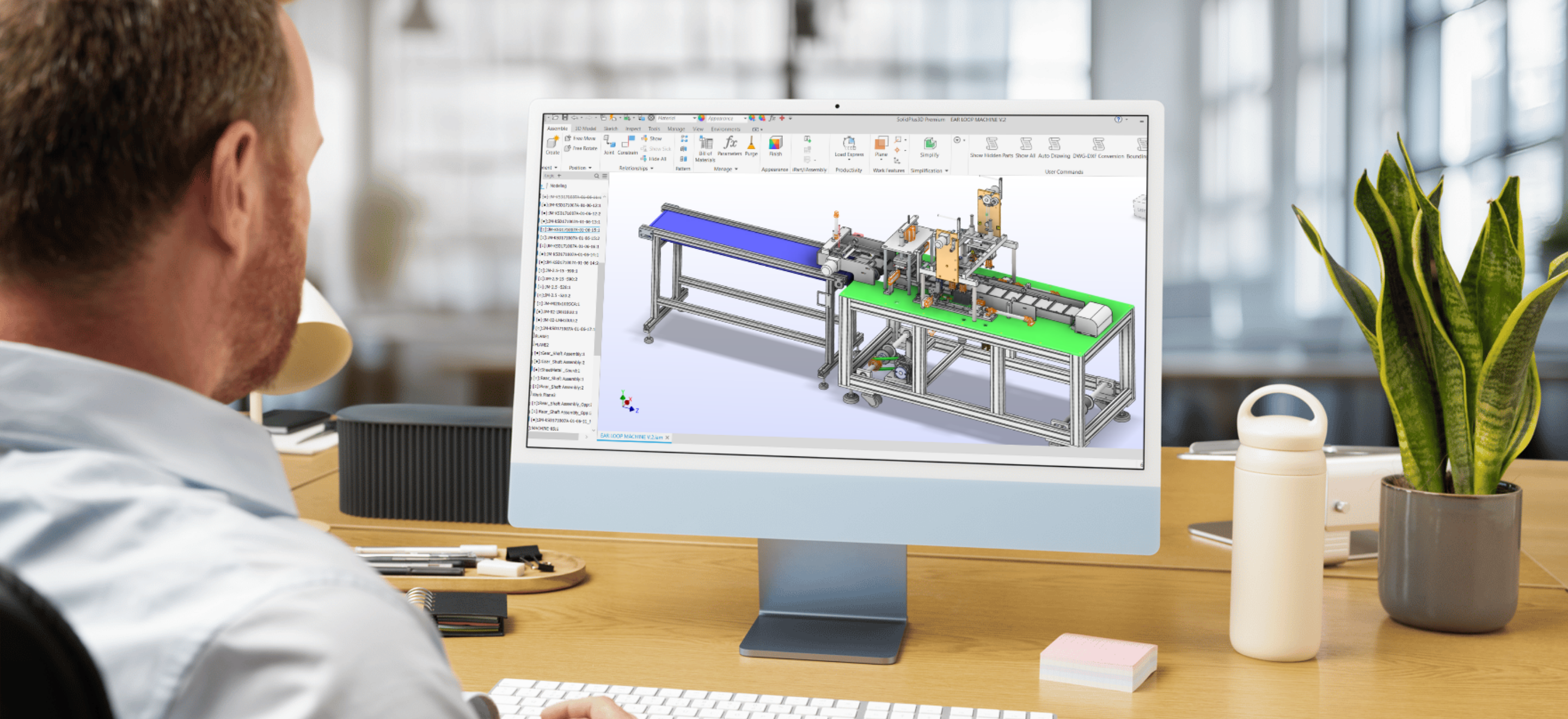
Task: Select the PLANE2 item in browser tree
Action: tap(541, 345)
